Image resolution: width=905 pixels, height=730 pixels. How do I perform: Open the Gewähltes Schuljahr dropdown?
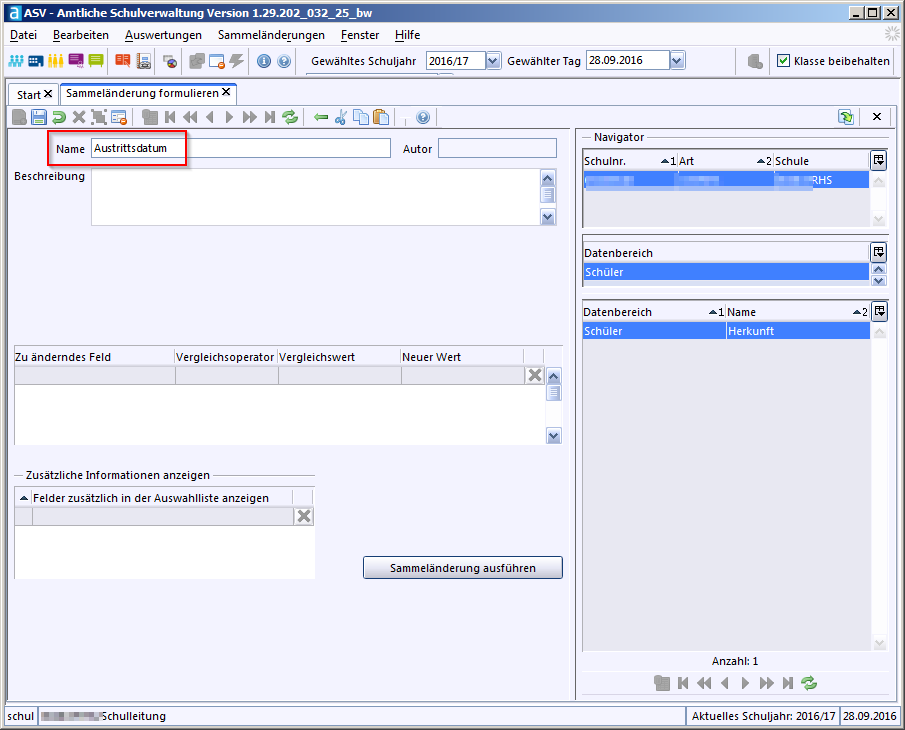[x=493, y=61]
